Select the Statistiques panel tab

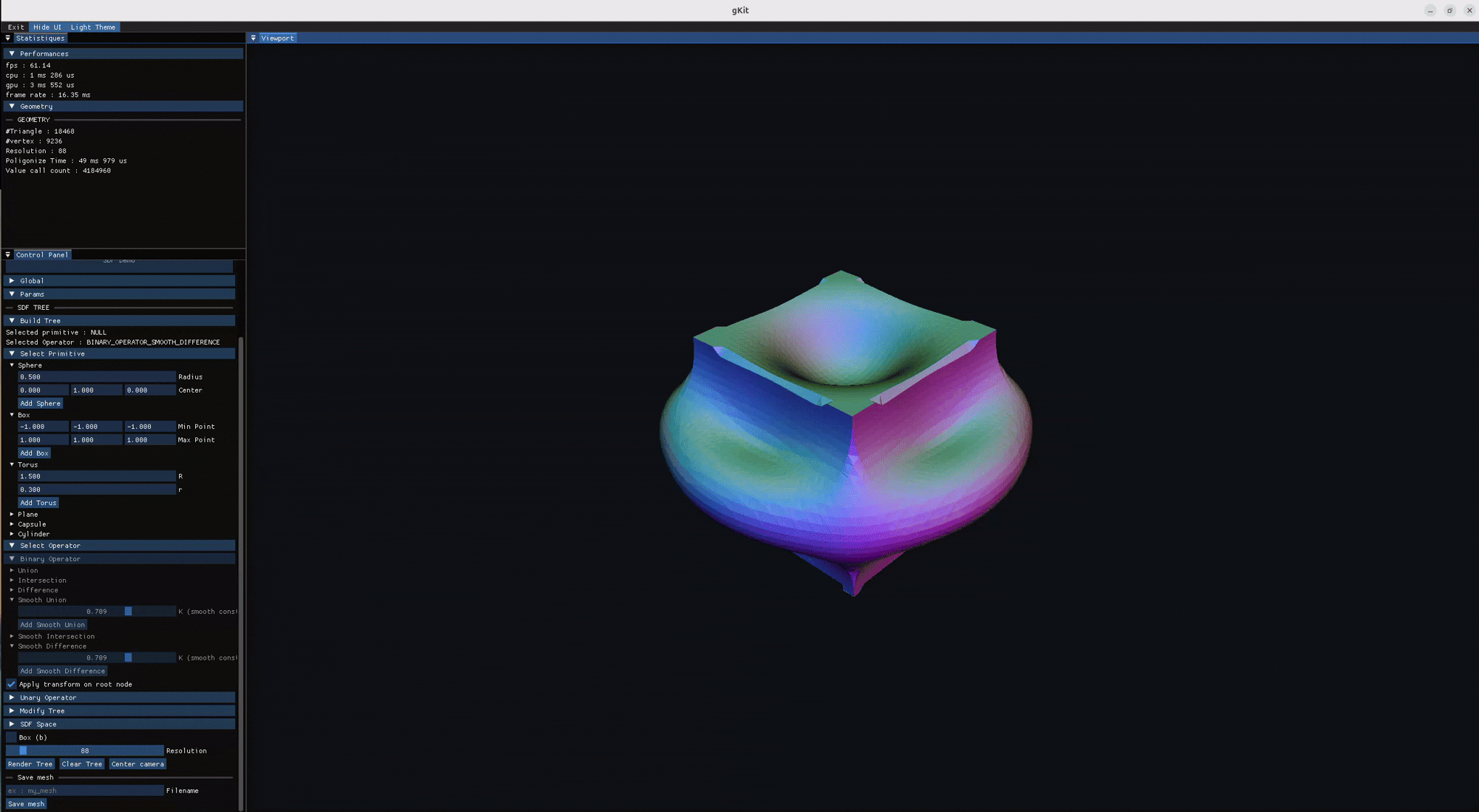pyautogui.click(x=41, y=38)
